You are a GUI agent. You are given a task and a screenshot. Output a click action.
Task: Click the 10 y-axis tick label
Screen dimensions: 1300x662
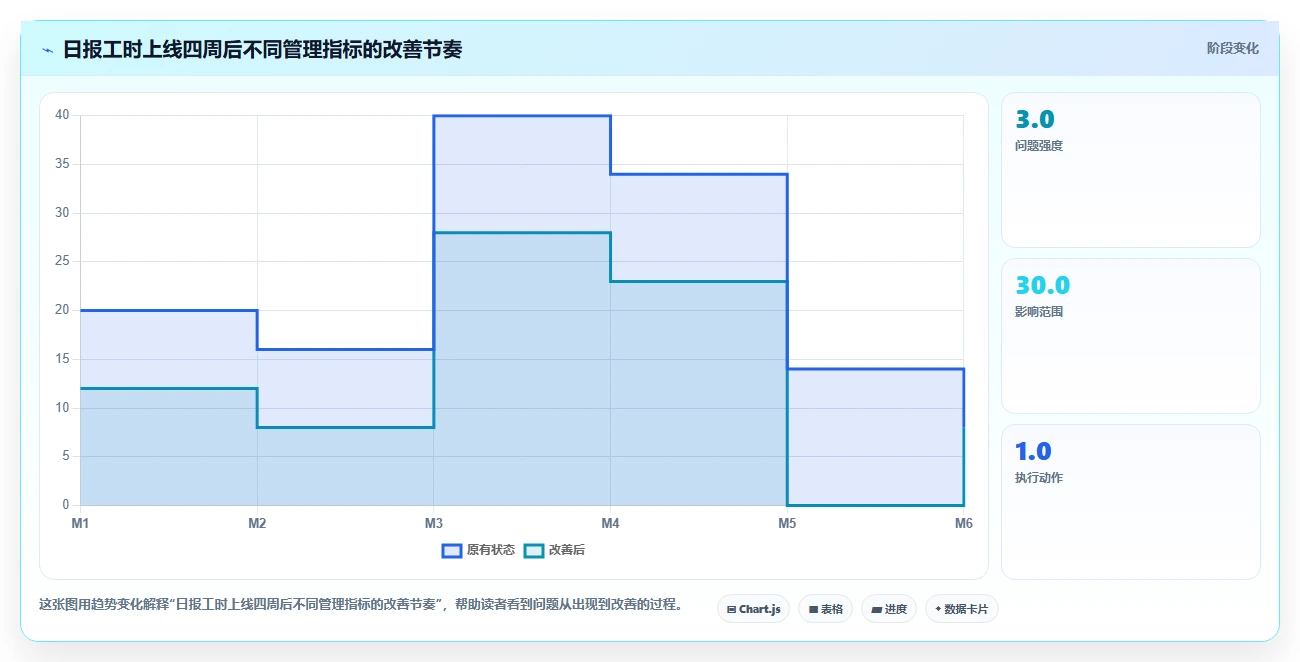tap(62, 408)
